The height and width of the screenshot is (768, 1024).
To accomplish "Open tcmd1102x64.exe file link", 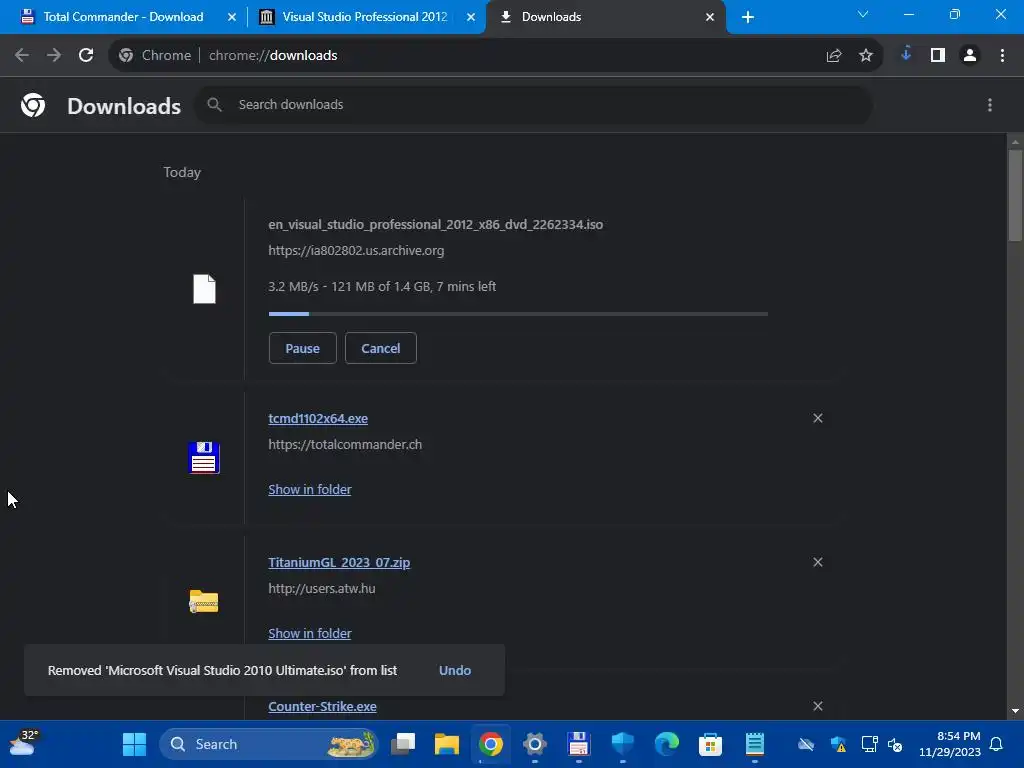I will [318, 419].
